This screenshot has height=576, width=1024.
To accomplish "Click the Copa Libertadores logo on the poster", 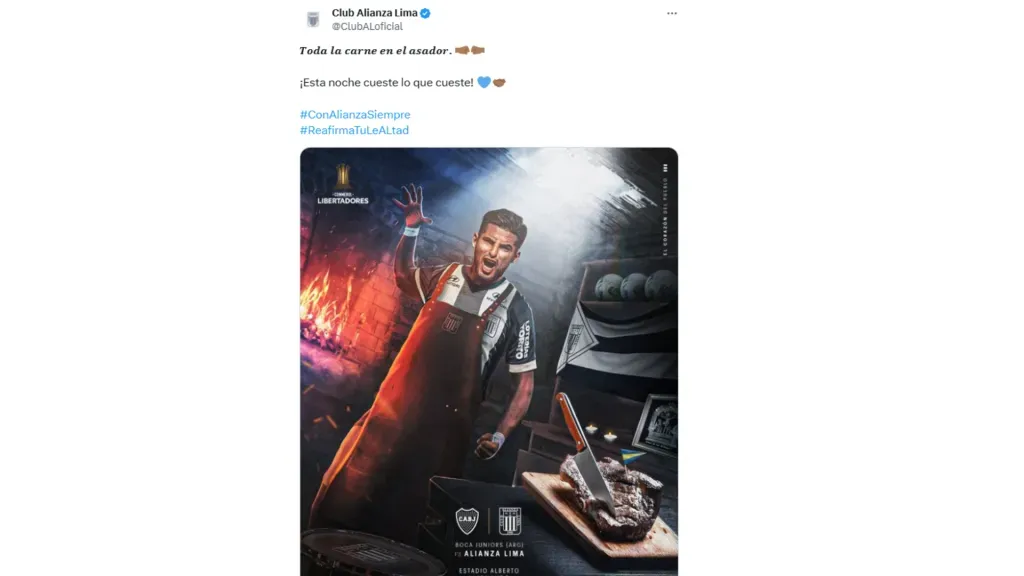I will tap(343, 183).
